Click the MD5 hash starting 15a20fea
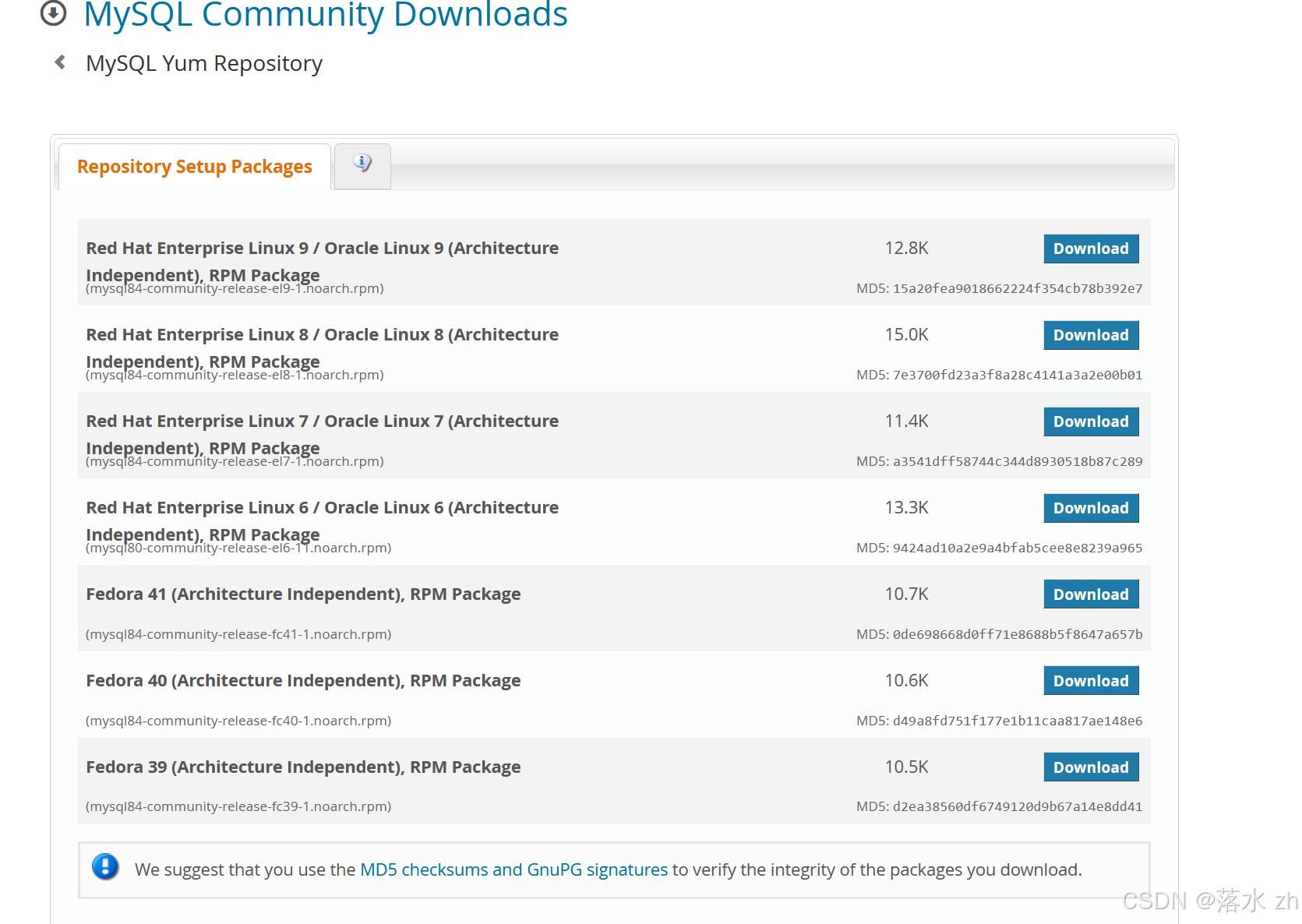 point(1018,289)
